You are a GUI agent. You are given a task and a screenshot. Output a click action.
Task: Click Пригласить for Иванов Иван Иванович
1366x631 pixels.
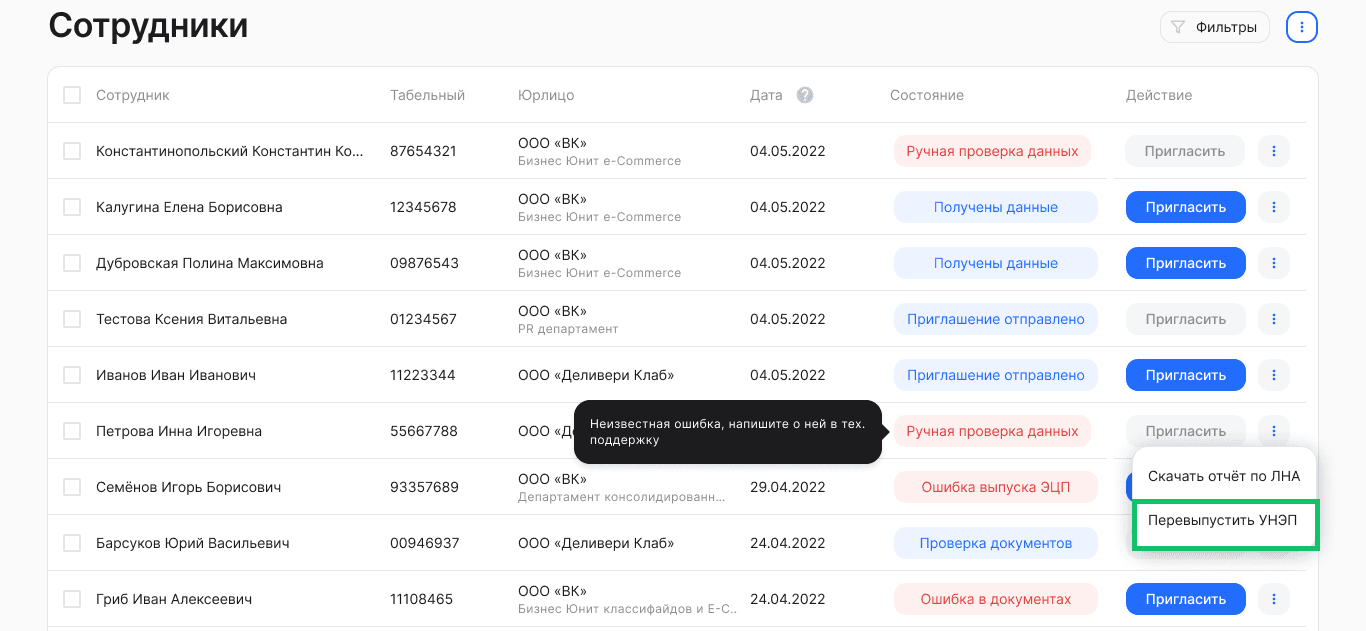click(x=1186, y=375)
